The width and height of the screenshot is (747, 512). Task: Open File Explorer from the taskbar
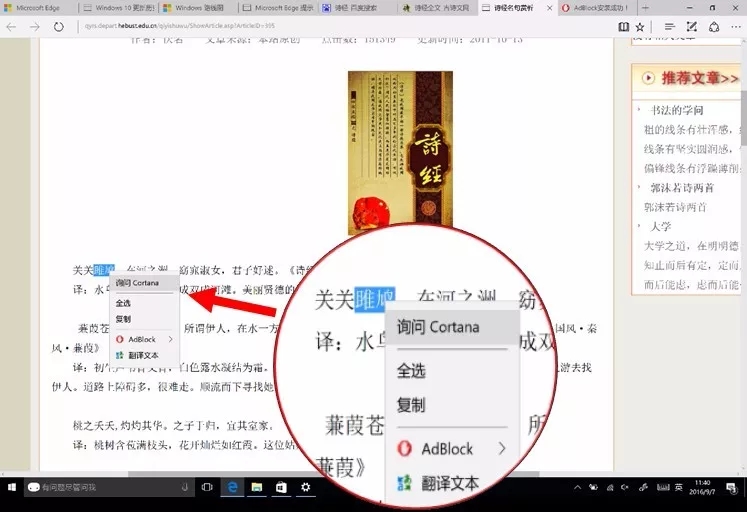(257, 487)
